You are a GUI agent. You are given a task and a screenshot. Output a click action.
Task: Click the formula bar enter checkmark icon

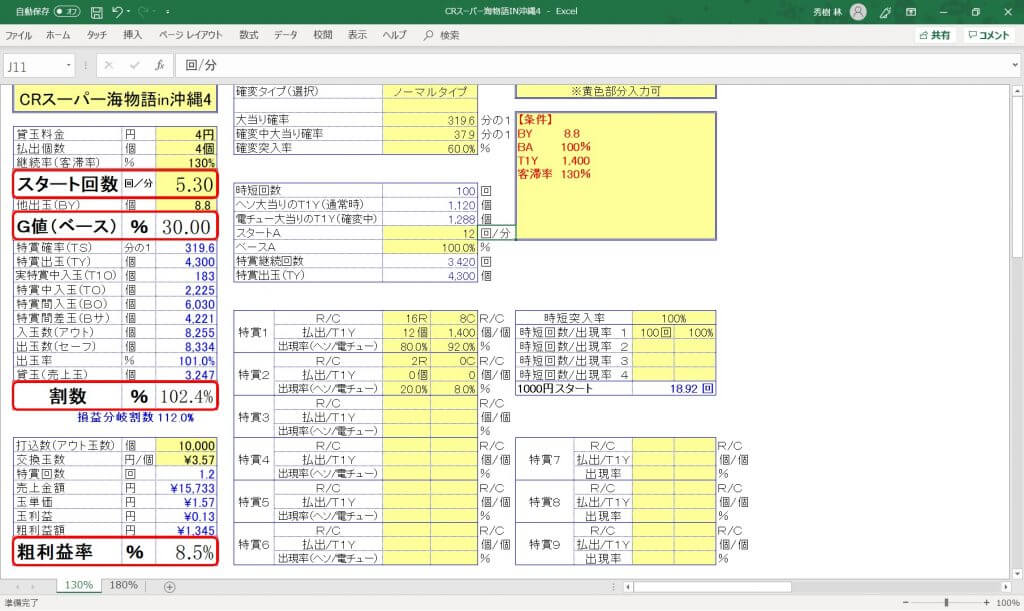pyautogui.click(x=135, y=65)
